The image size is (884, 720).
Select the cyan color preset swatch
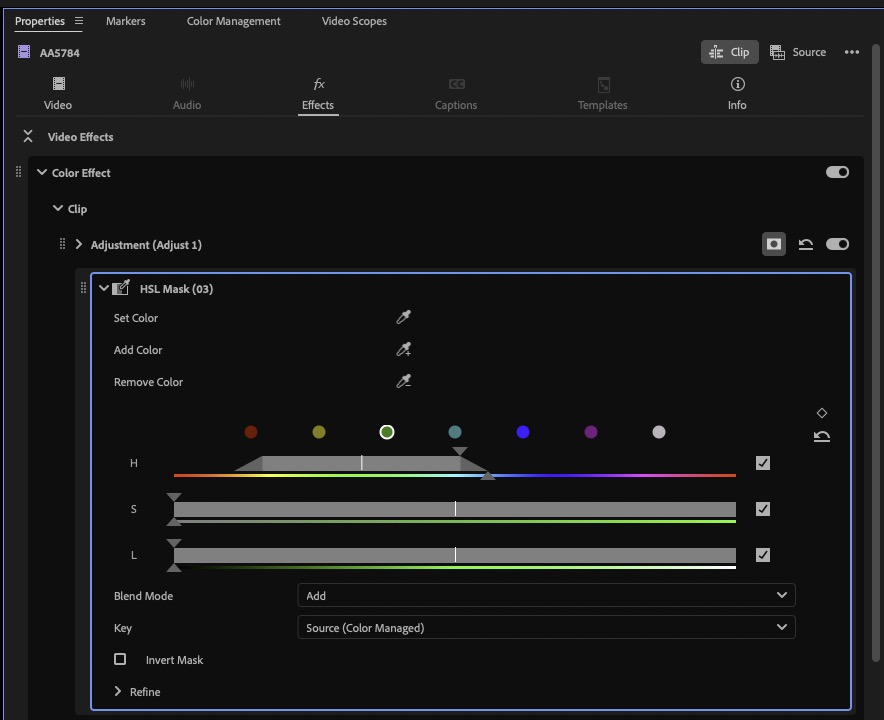[454, 432]
